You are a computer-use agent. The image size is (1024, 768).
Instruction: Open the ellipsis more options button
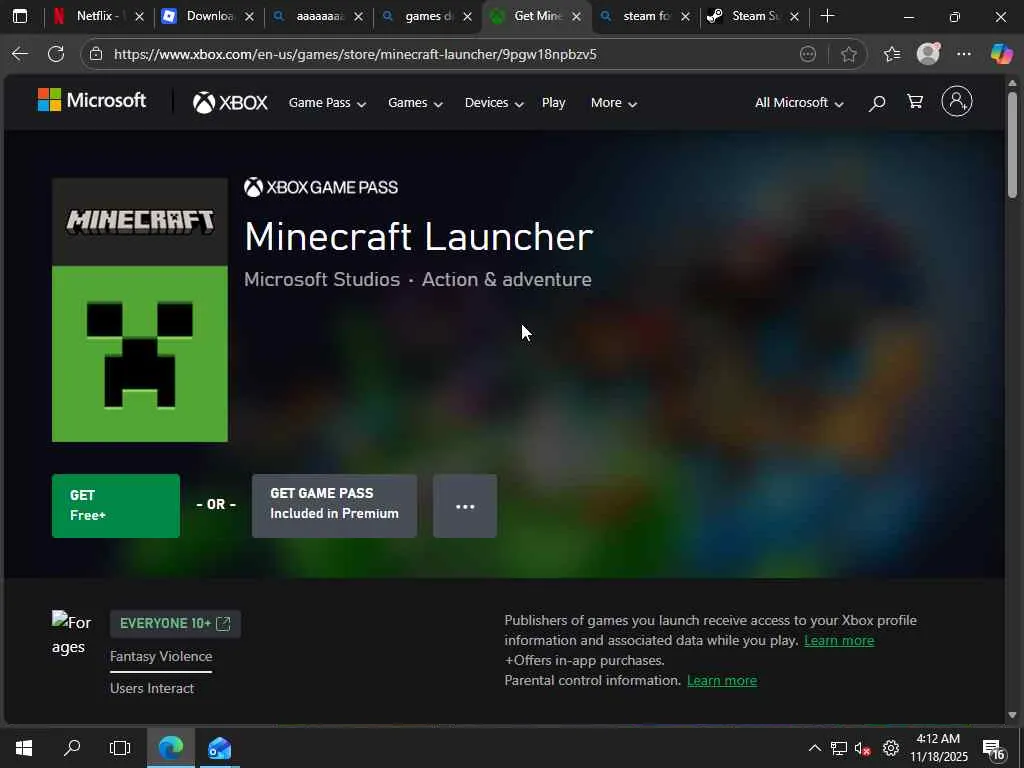465,506
